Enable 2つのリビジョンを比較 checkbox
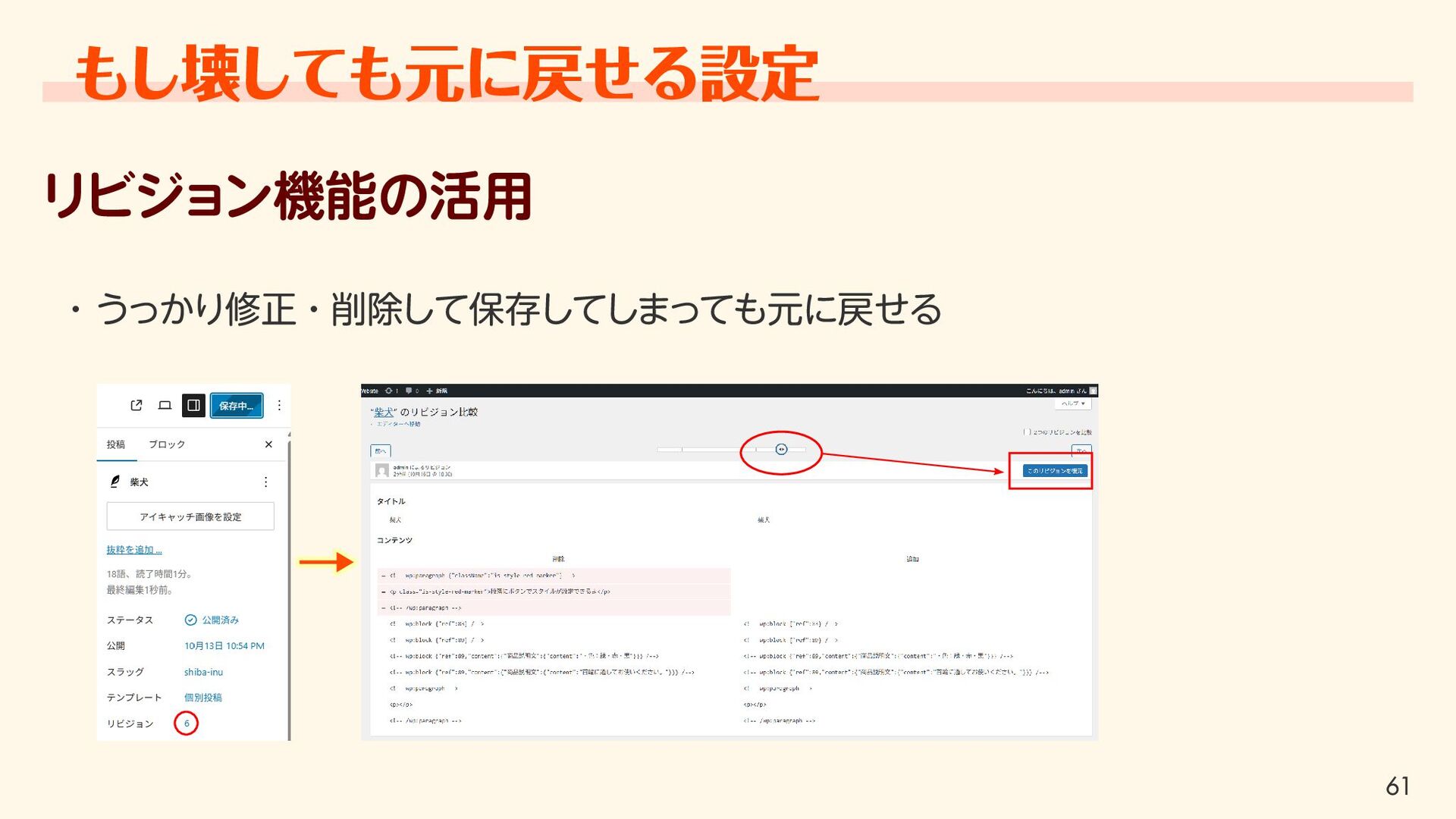The image size is (1456, 819). coord(1026,432)
